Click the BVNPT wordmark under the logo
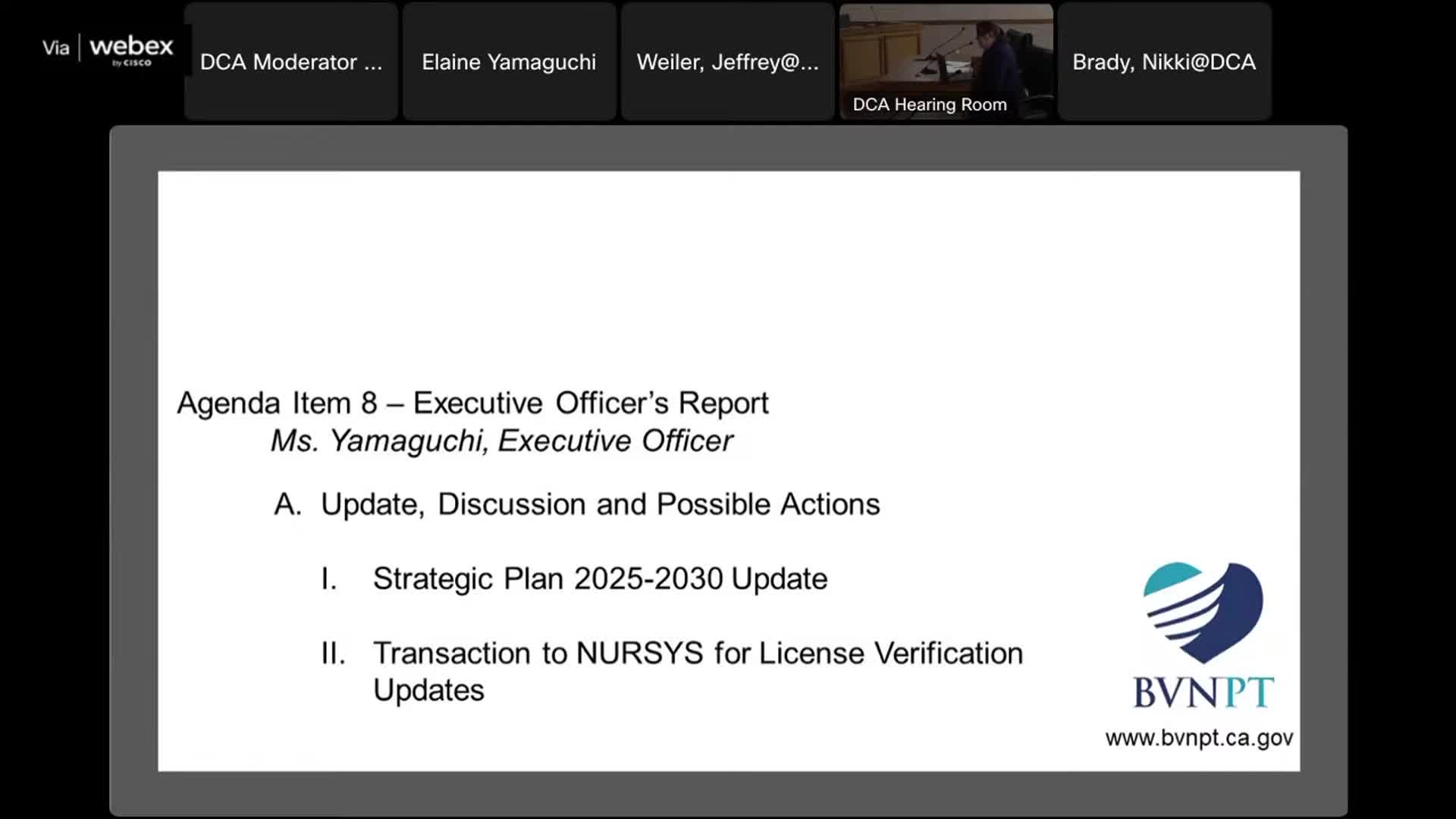Screen dimensions: 1456x819 click(x=1203, y=692)
